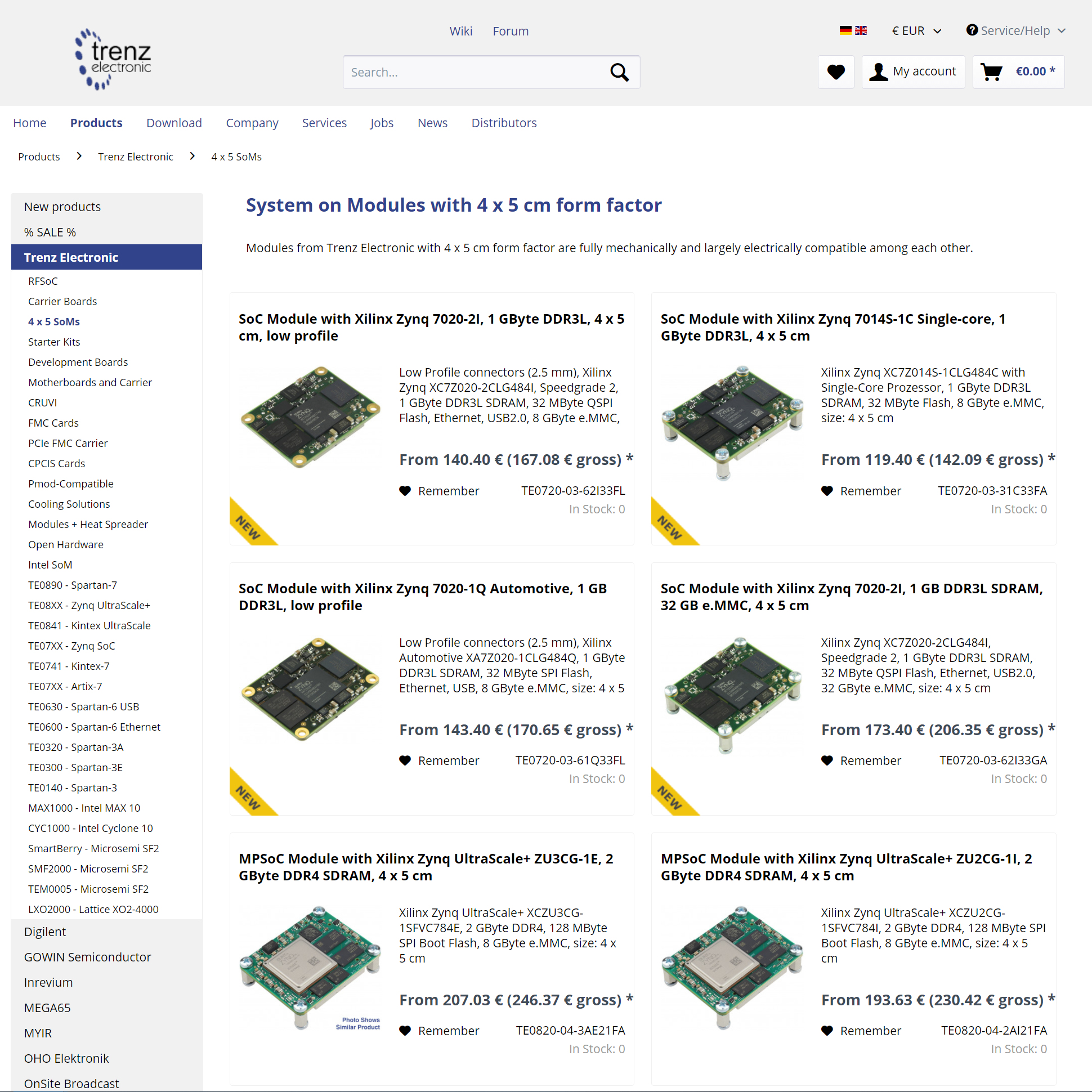Select the Products menu item
1092x1092 pixels.
coord(96,123)
